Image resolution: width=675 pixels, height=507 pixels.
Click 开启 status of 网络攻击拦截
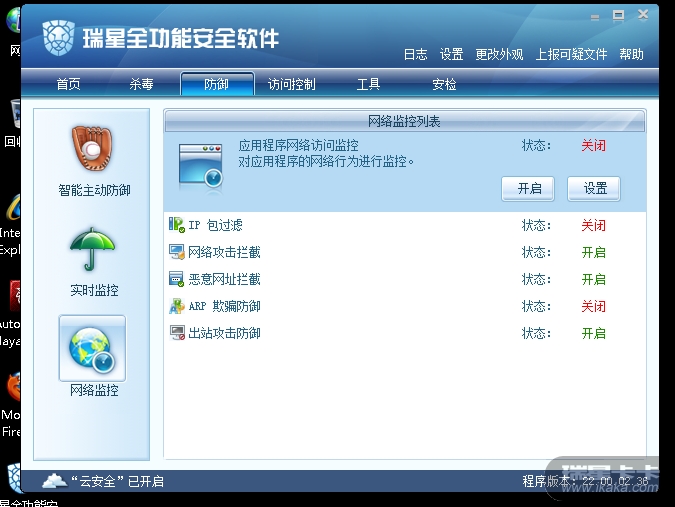point(594,252)
